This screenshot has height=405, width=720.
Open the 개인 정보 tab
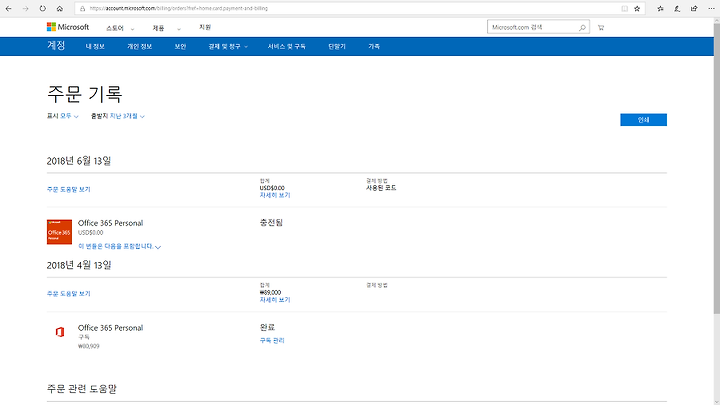point(140,46)
